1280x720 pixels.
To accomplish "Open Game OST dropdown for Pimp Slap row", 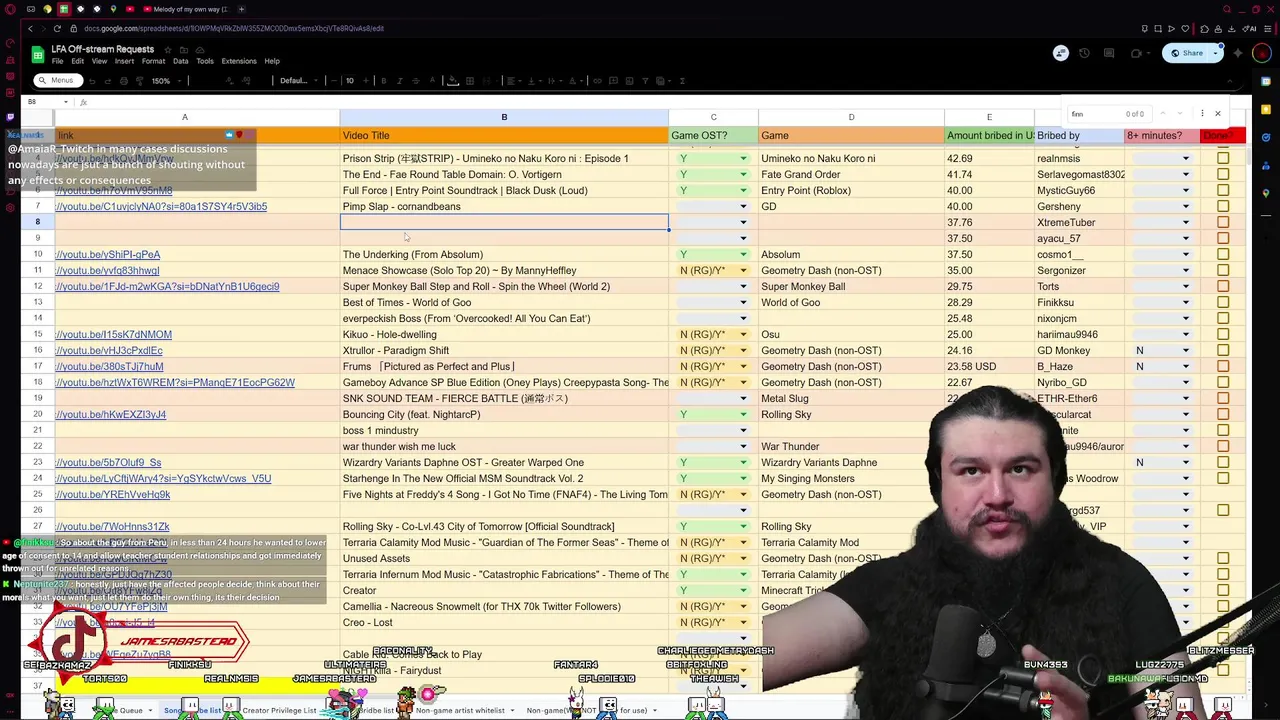I will 743,206.
